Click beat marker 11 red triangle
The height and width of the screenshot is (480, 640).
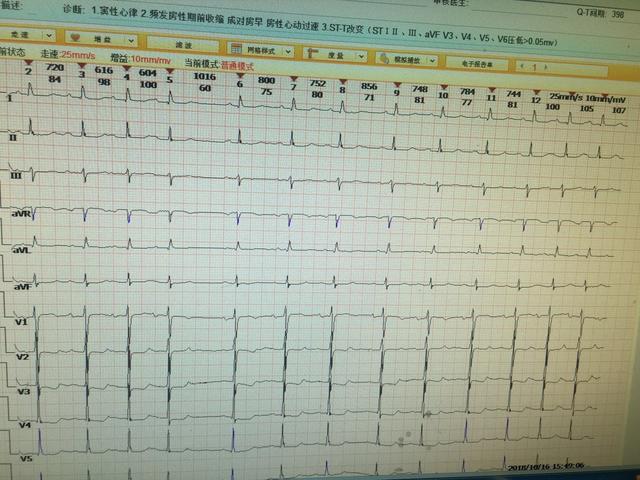tap(492, 90)
